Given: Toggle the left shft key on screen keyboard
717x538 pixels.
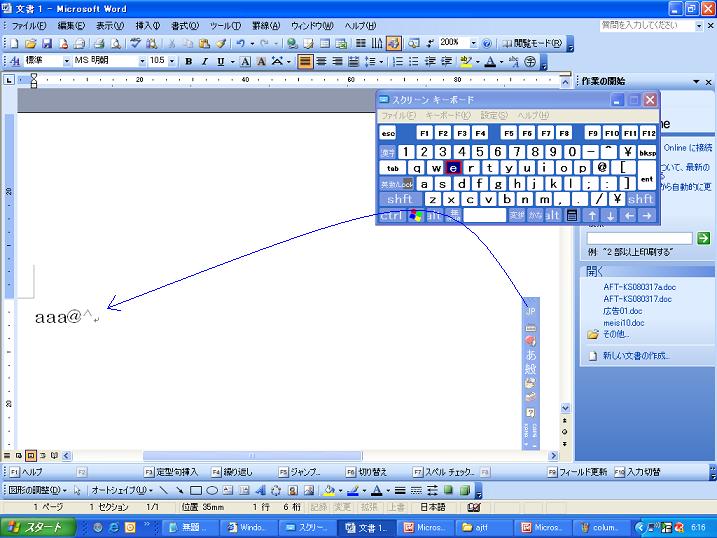Looking at the screenshot, I should pos(400,199).
